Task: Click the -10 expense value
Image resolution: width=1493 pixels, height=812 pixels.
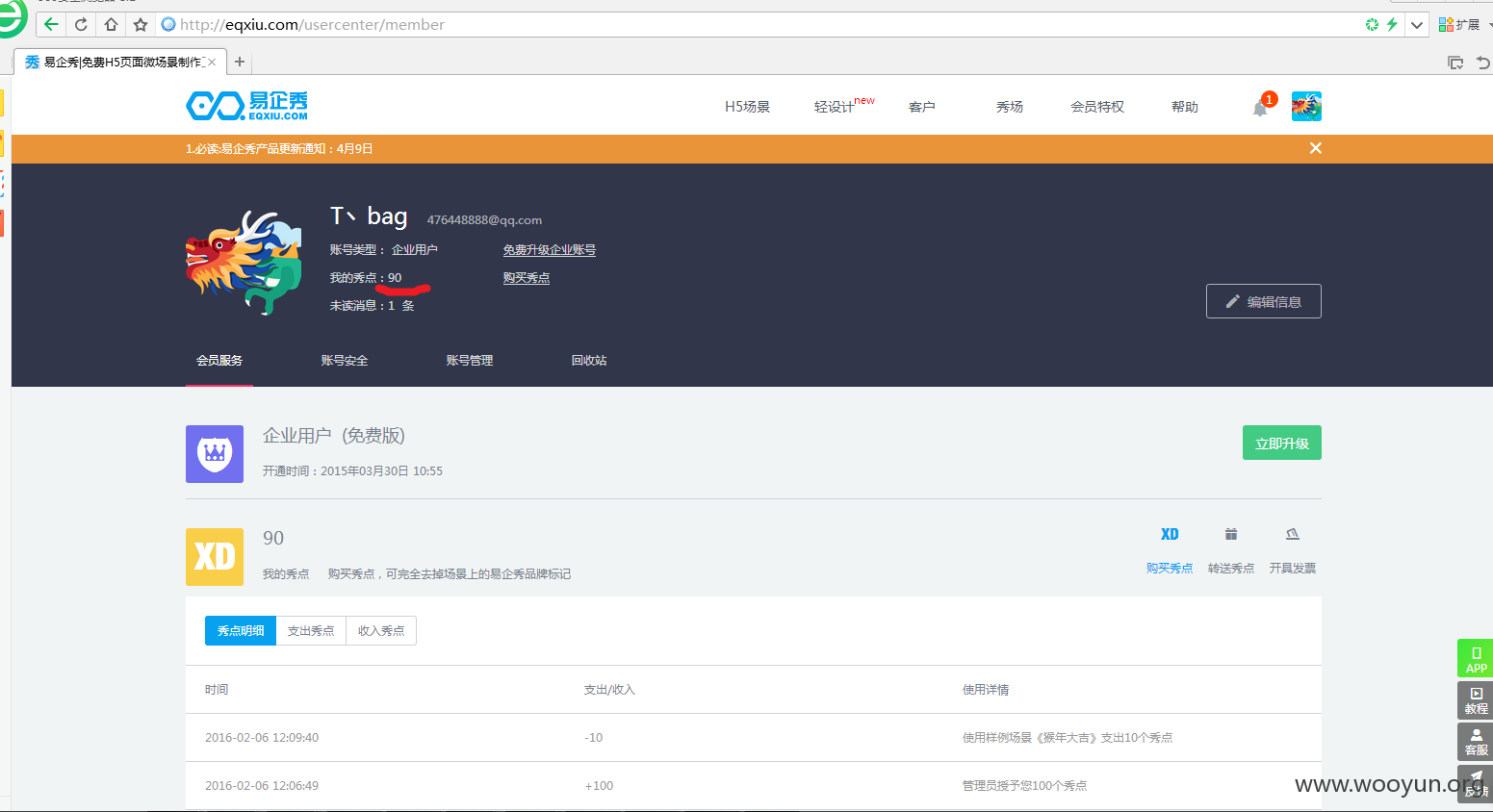Action: pyautogui.click(x=593, y=738)
